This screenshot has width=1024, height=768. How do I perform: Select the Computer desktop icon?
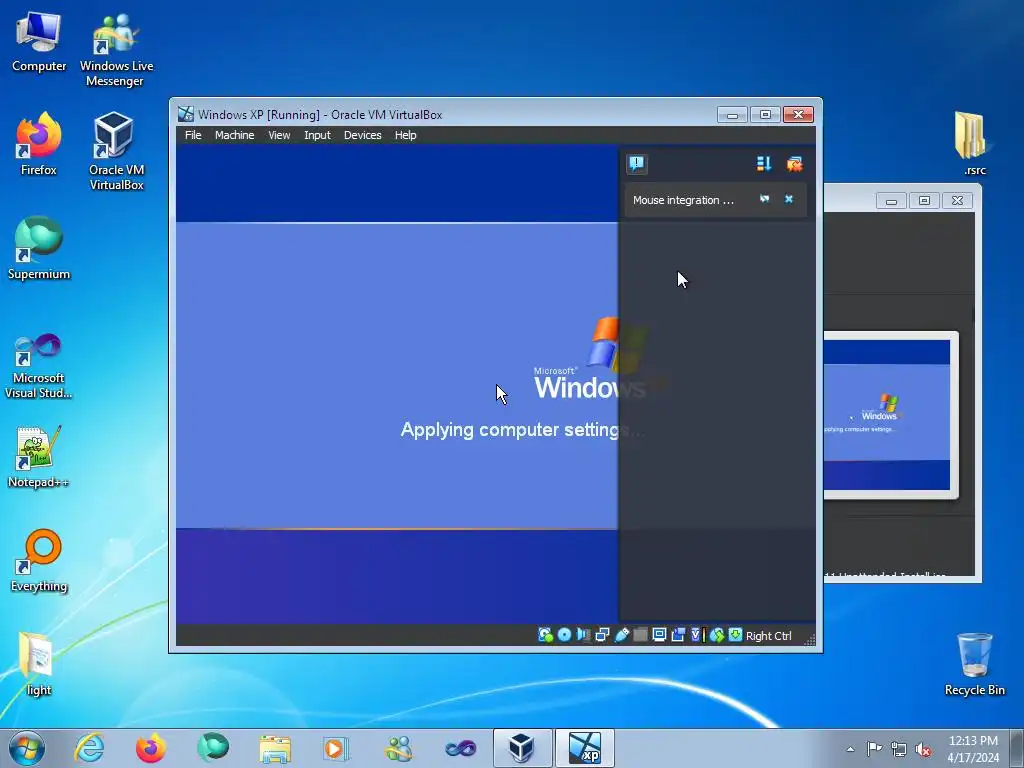coord(39,41)
